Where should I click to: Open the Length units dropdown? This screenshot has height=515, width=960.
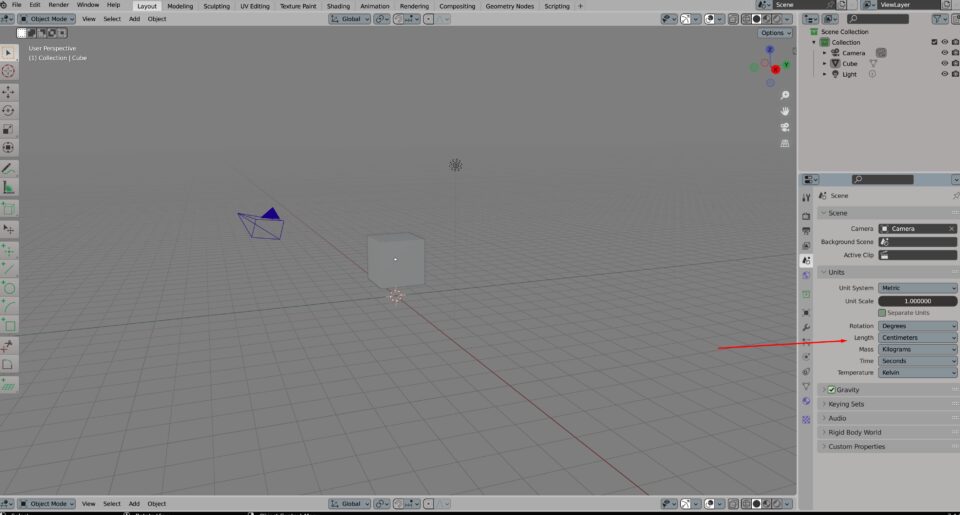click(x=917, y=337)
